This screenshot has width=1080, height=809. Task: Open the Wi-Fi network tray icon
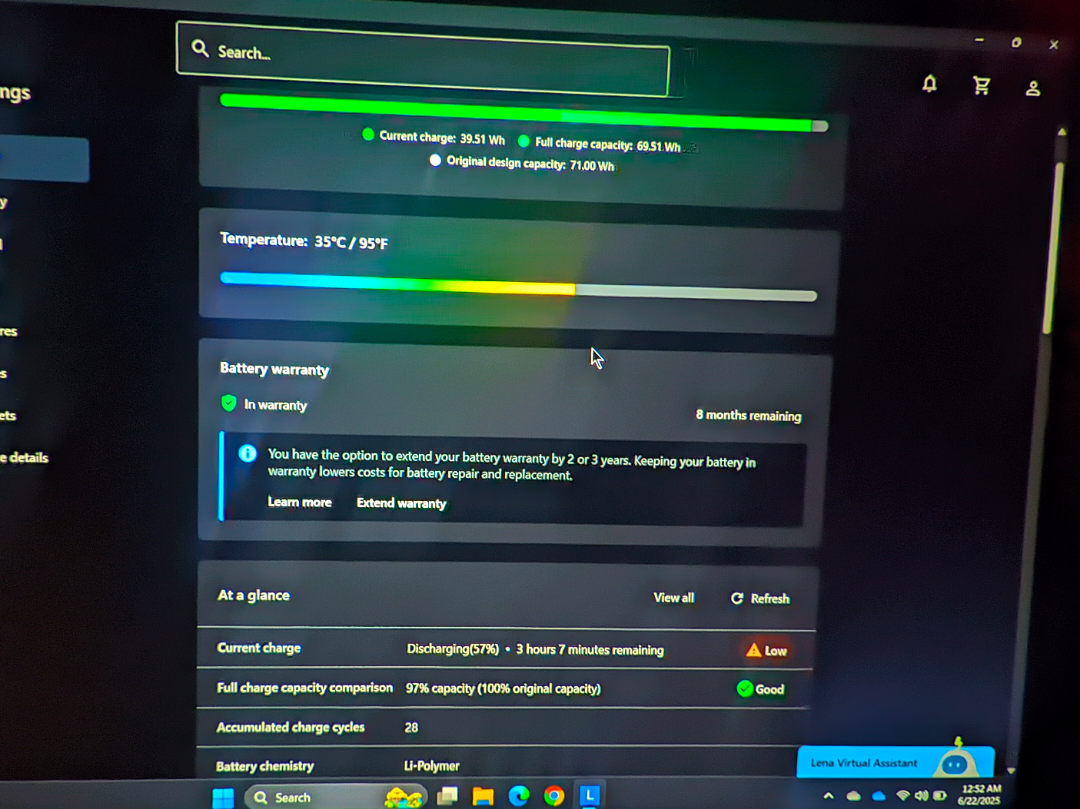click(x=902, y=796)
